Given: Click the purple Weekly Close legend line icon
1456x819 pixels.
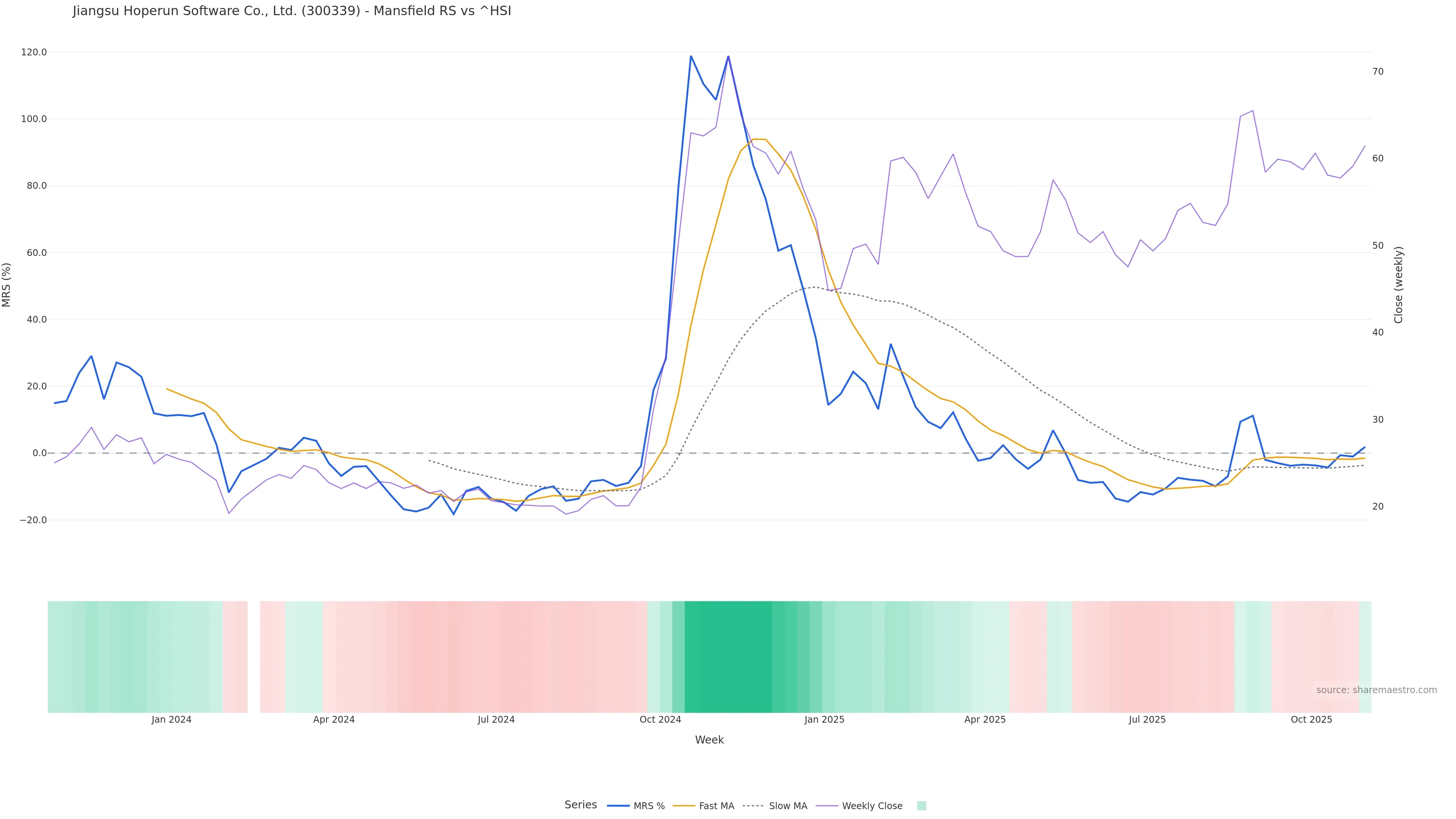Looking at the screenshot, I should 827,806.
